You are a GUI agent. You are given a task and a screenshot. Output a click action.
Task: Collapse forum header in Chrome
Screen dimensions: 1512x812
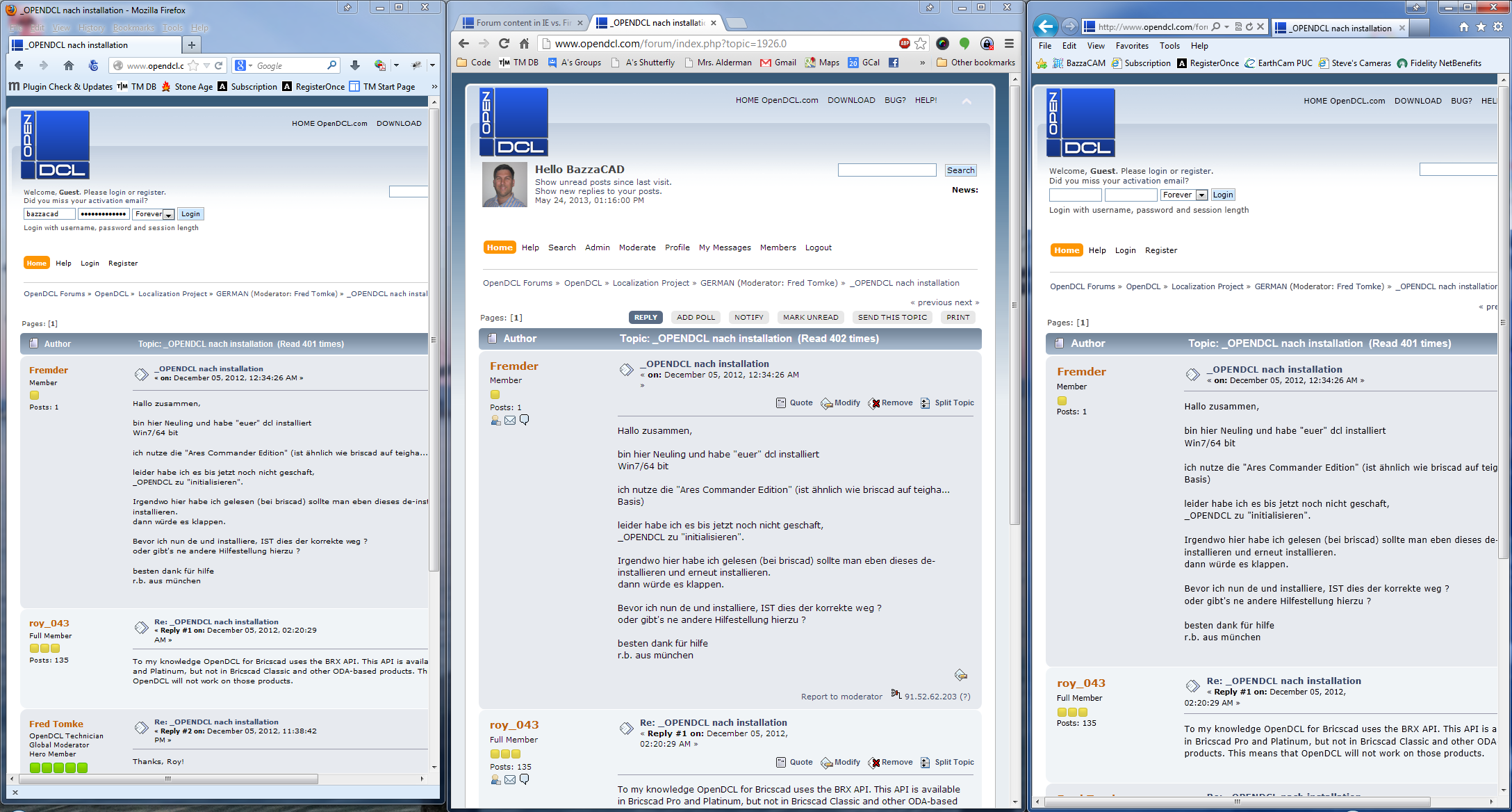pos(967,101)
